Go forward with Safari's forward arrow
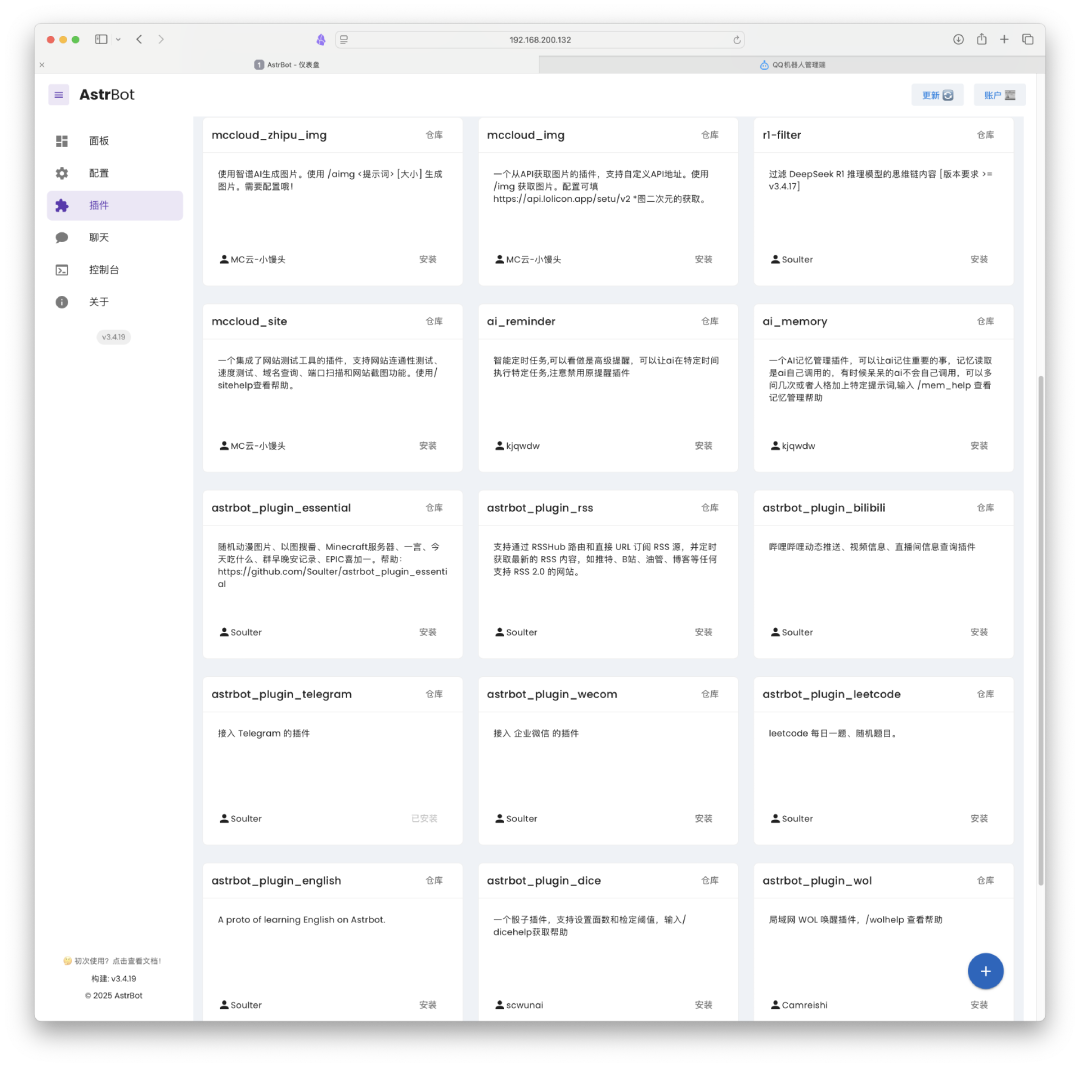 click(x=161, y=39)
